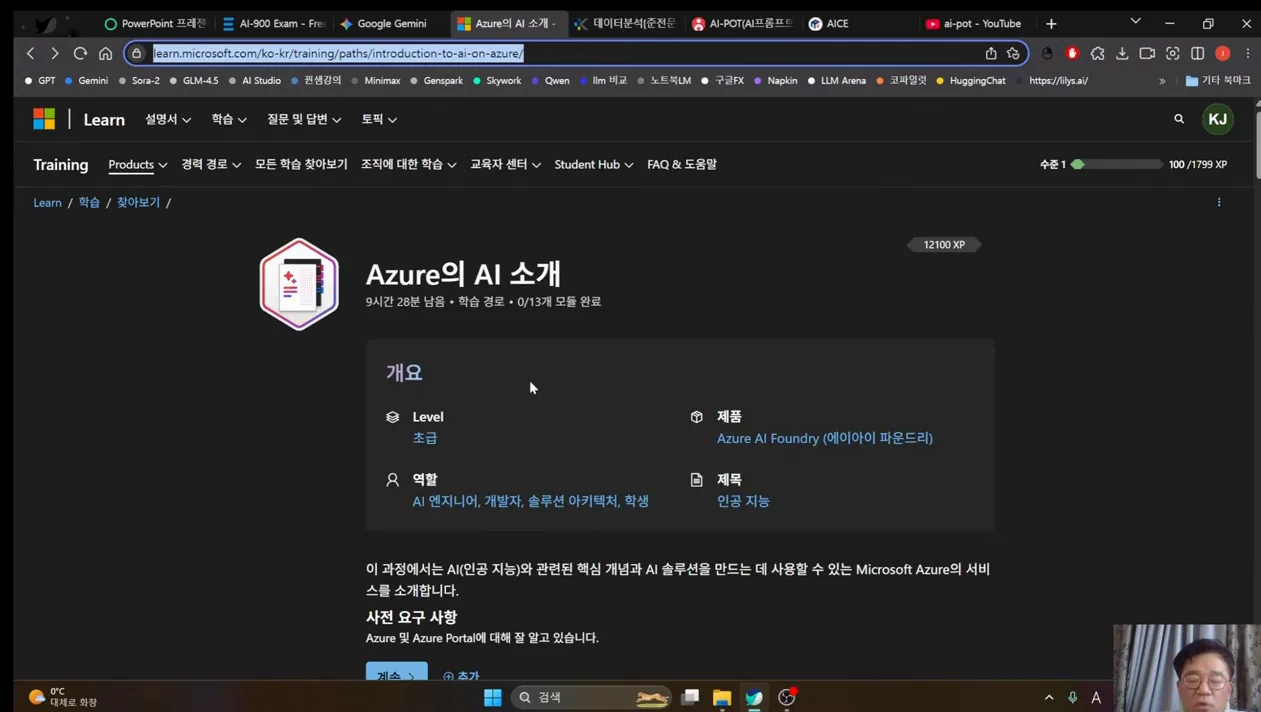Switch to the AI-POT tab
1261x712 pixels.
[742, 23]
